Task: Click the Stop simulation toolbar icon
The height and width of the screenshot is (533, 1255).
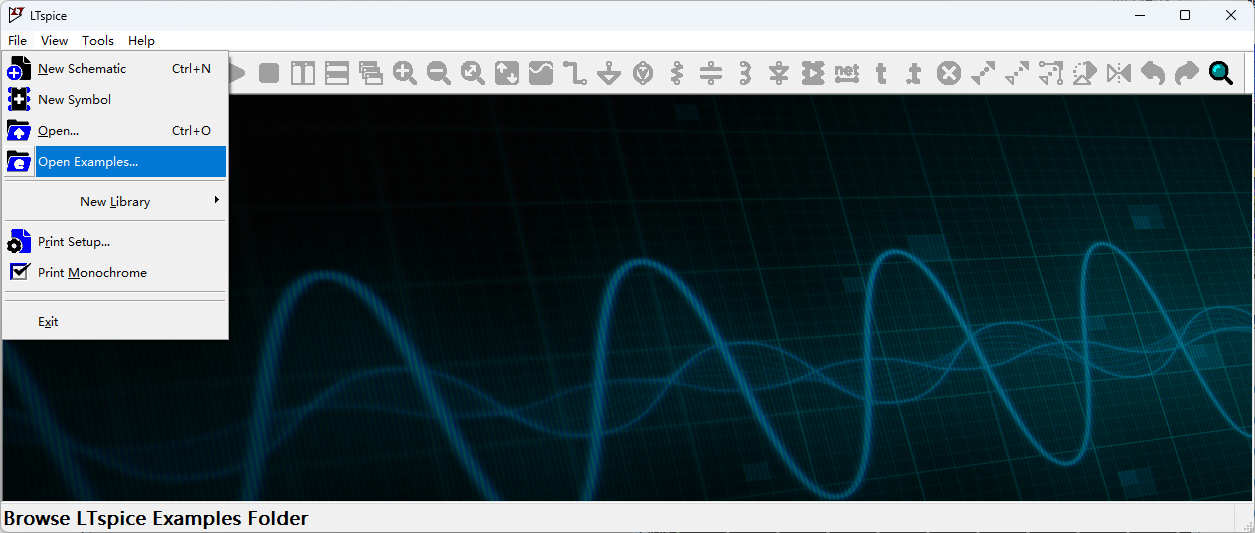Action: click(x=269, y=73)
